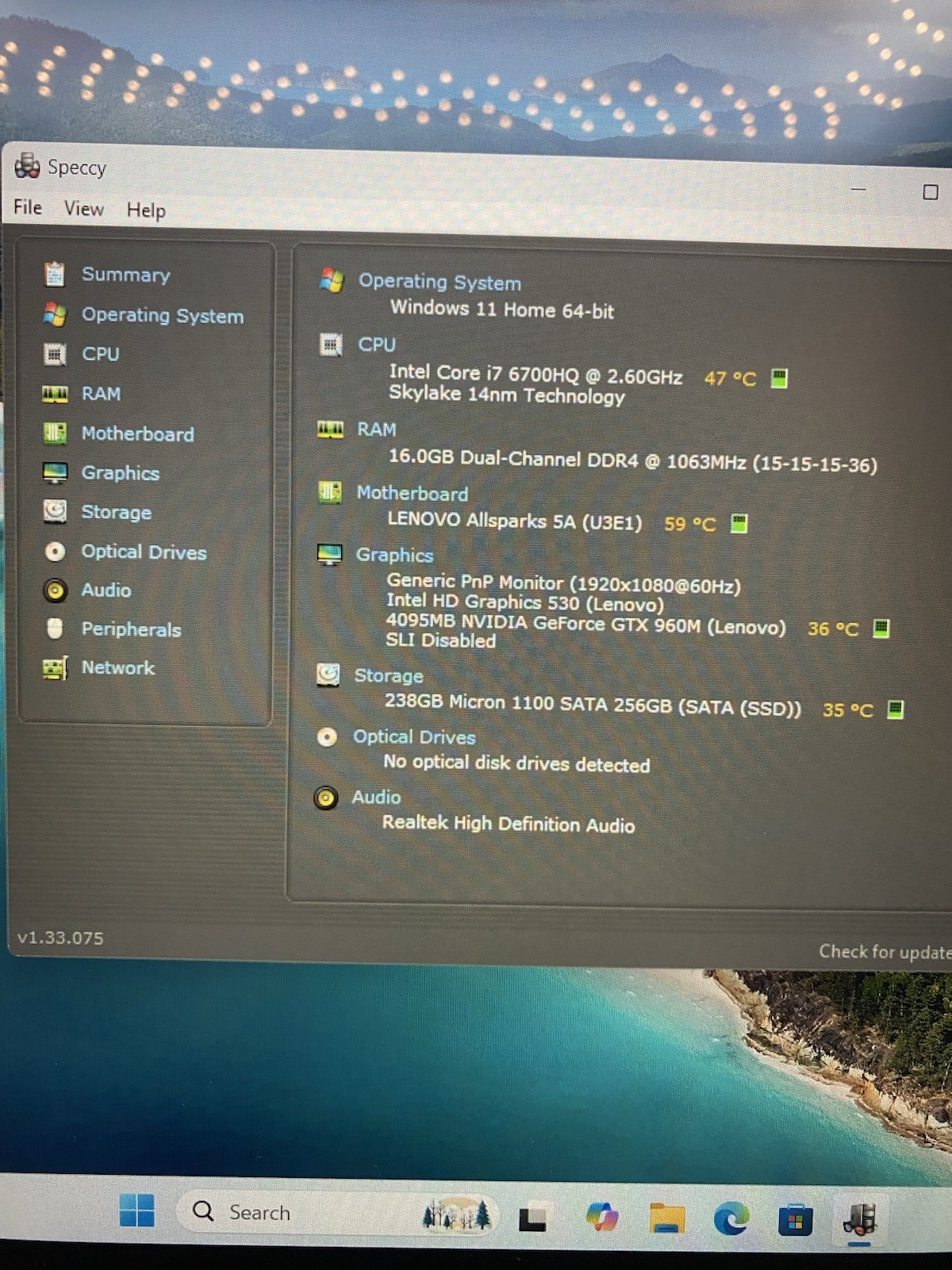Select Peripherals in the sidebar
952x1270 pixels.
click(132, 629)
